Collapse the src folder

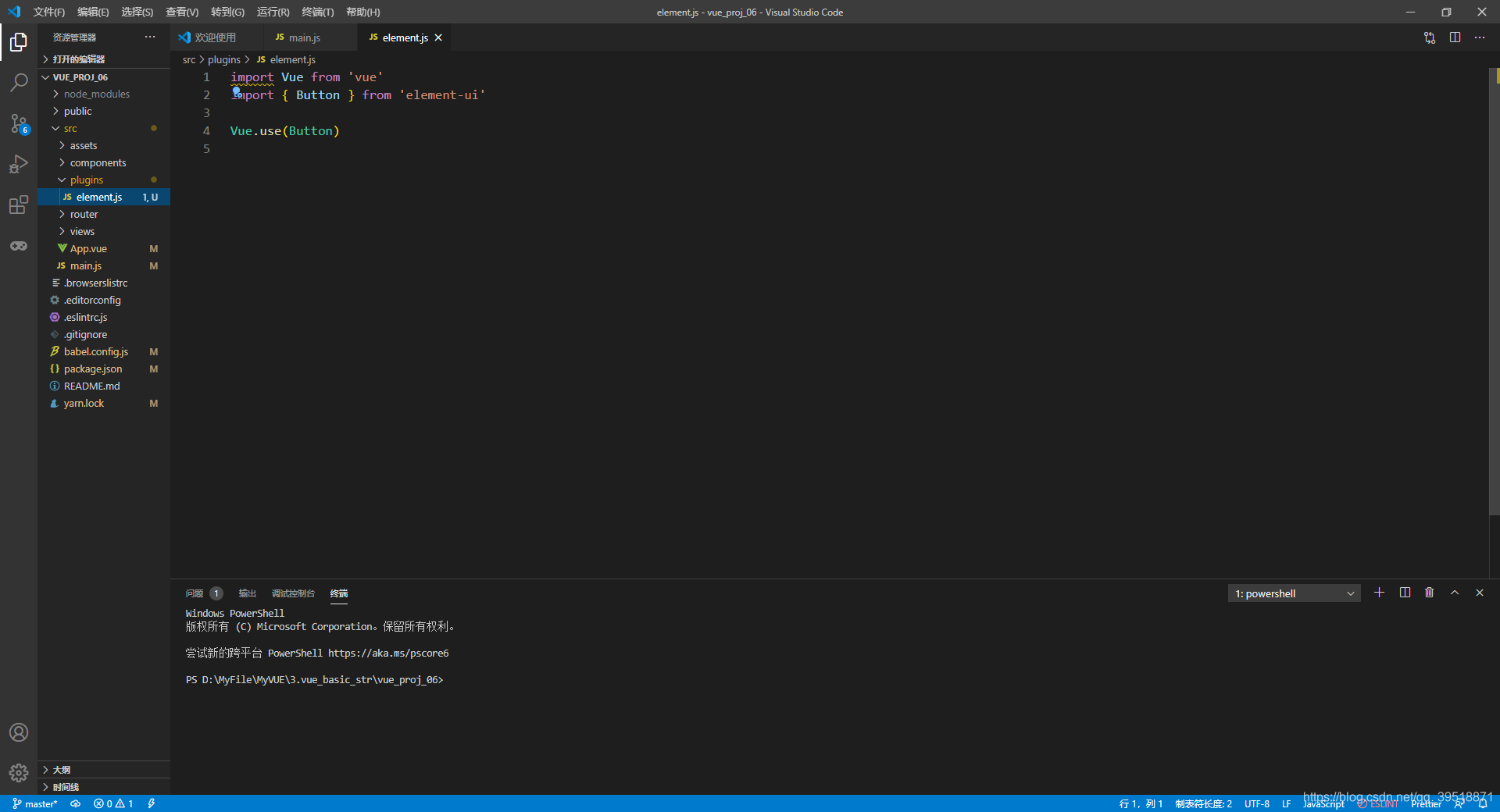tap(104, 128)
